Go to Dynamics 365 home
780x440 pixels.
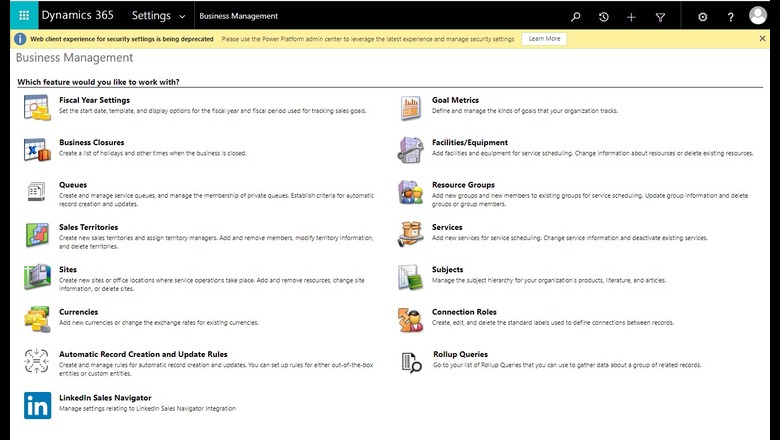[x=78, y=15]
